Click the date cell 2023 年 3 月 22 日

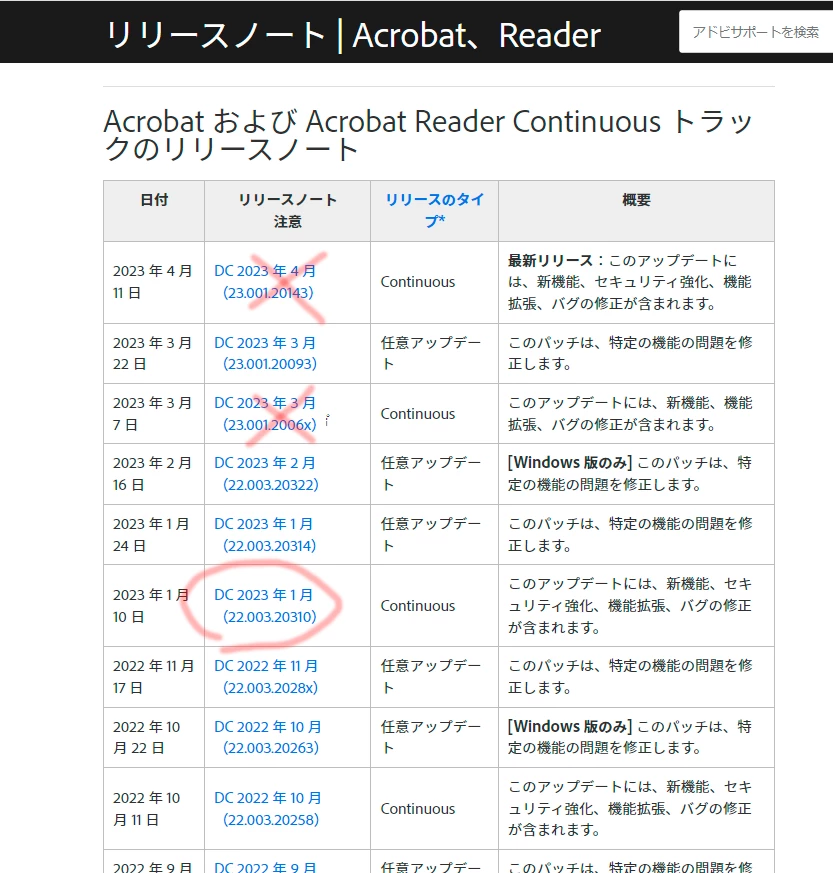coord(153,353)
